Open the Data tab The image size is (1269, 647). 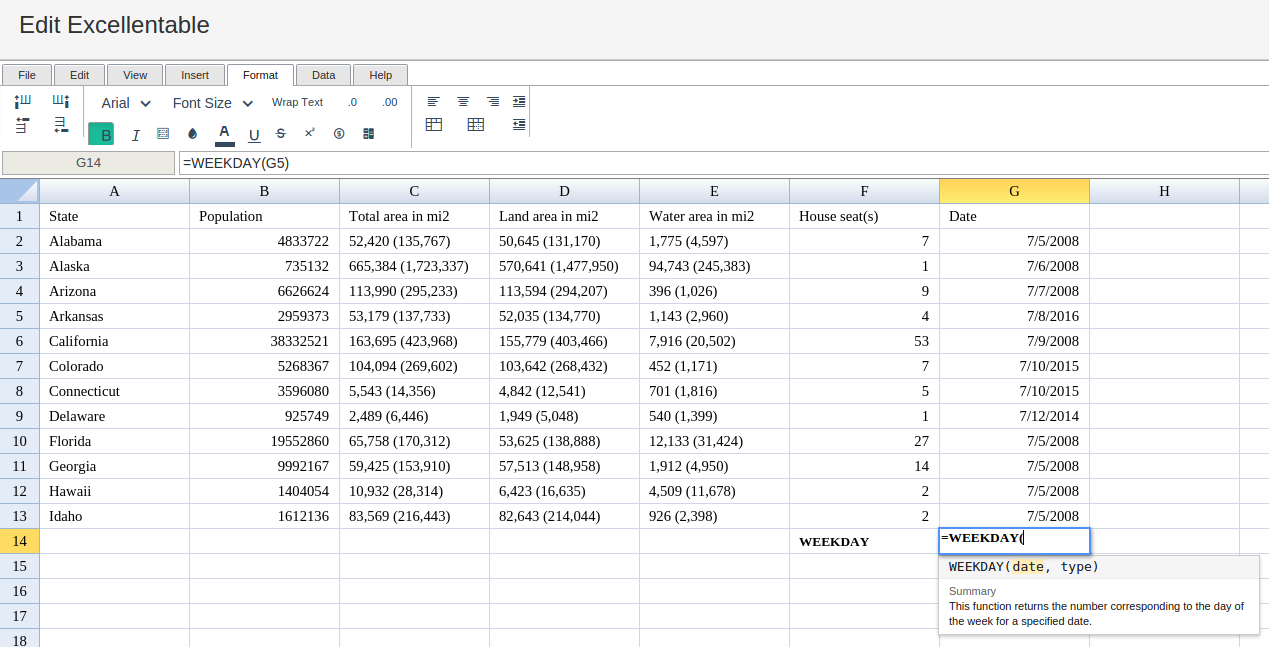tap(323, 75)
